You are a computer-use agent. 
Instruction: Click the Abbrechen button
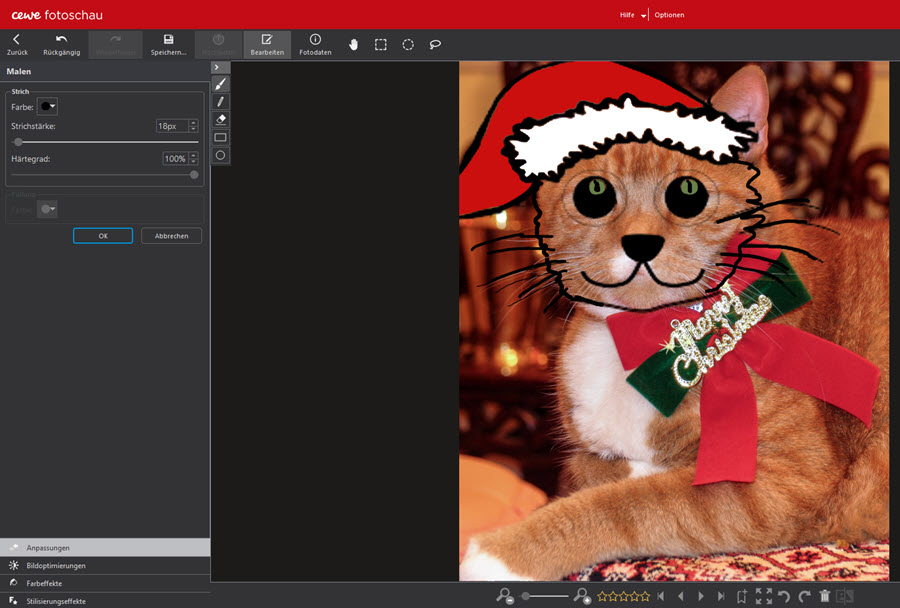pyautogui.click(x=171, y=236)
